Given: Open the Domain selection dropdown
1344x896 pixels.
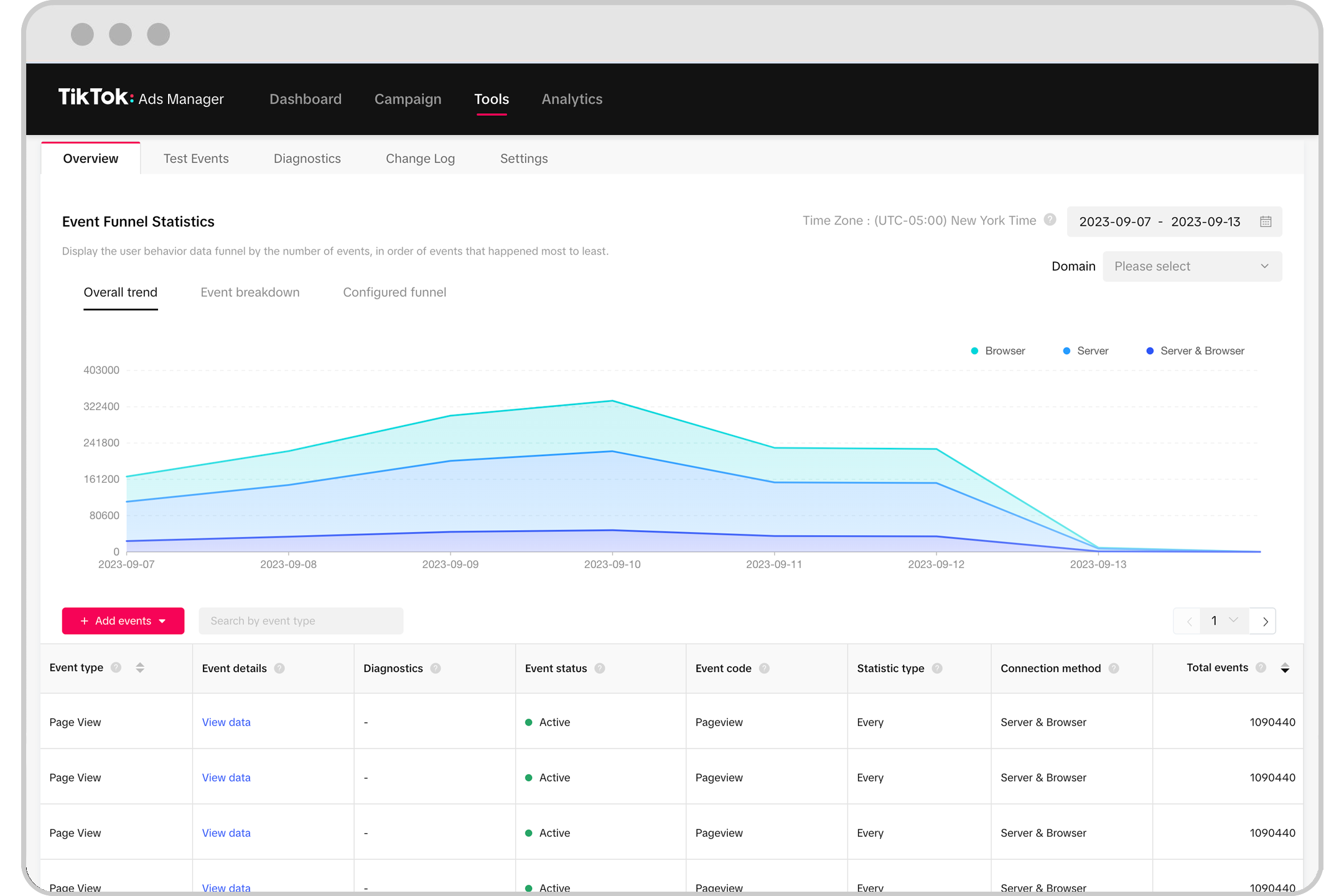Looking at the screenshot, I should (1193, 266).
